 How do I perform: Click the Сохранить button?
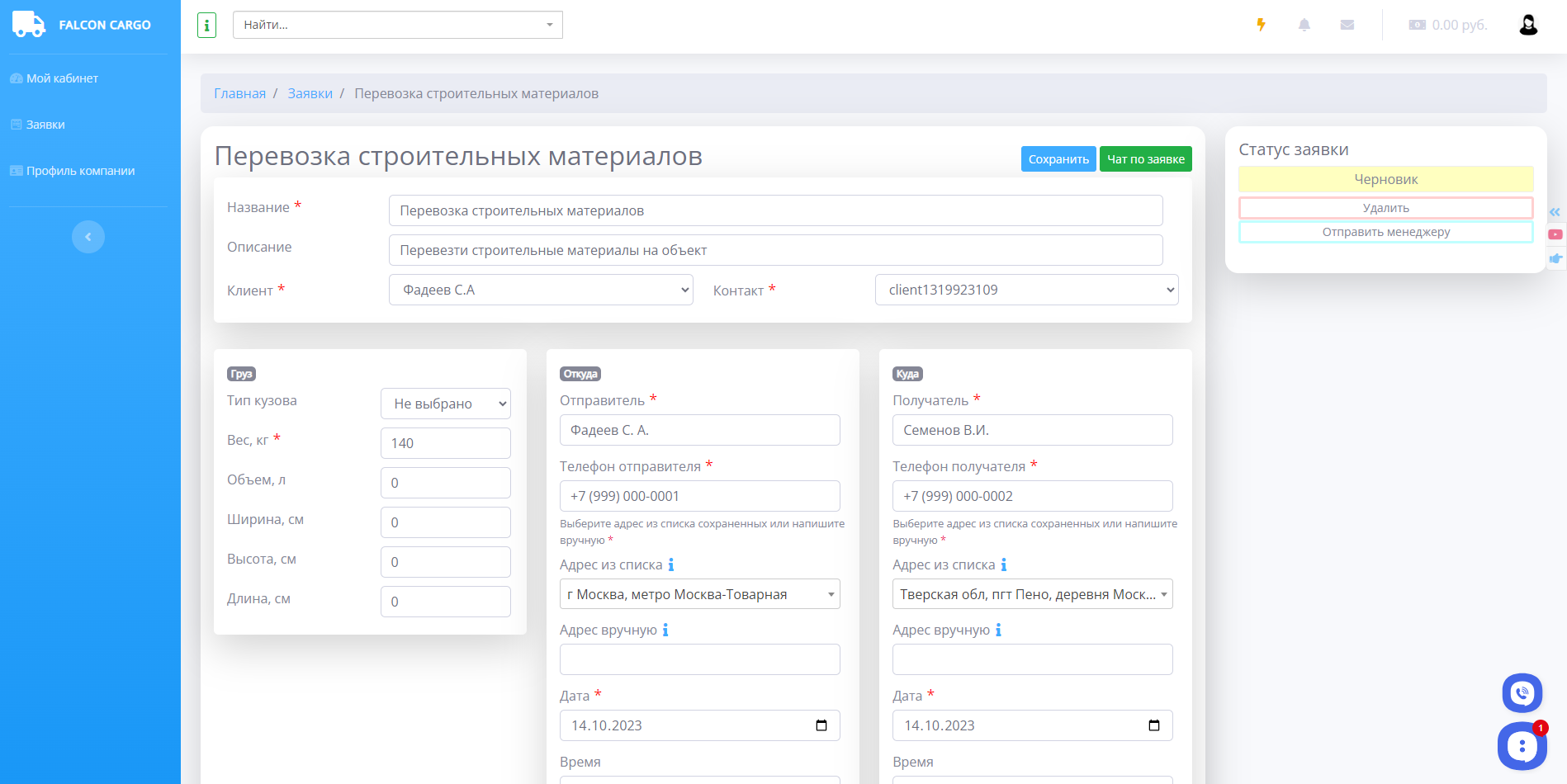[1058, 159]
